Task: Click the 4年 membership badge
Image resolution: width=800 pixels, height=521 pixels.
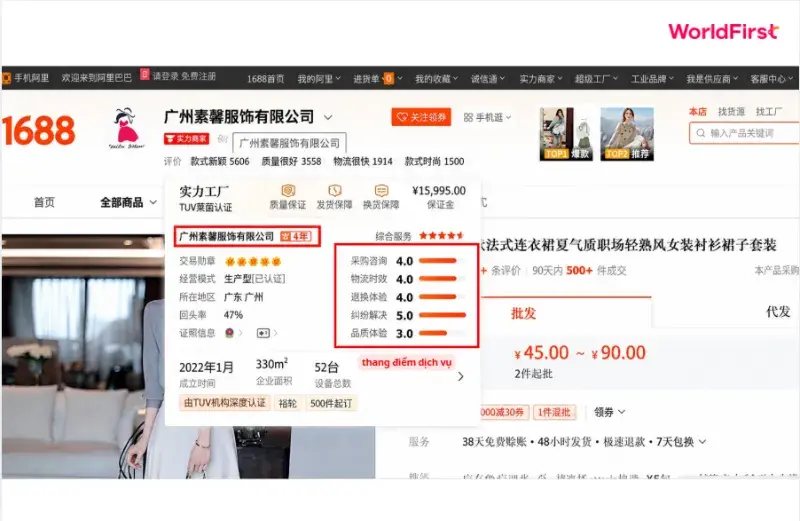Action: point(296,237)
